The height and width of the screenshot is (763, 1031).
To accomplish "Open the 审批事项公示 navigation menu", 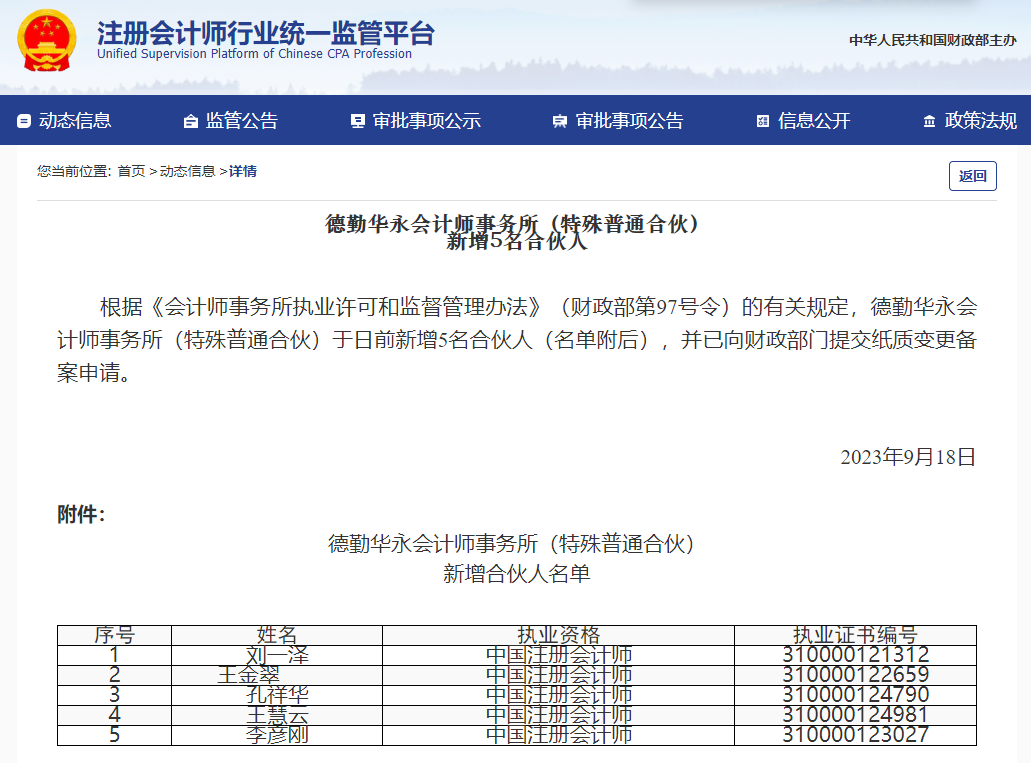I will pos(427,120).
